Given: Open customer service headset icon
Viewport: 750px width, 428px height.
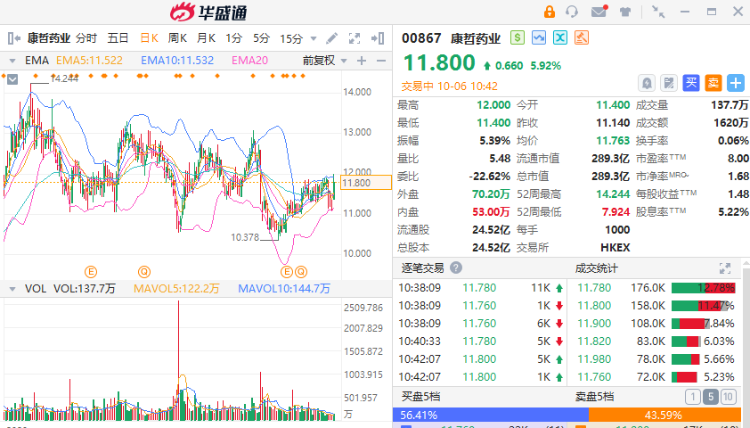Looking at the screenshot, I should point(572,11).
